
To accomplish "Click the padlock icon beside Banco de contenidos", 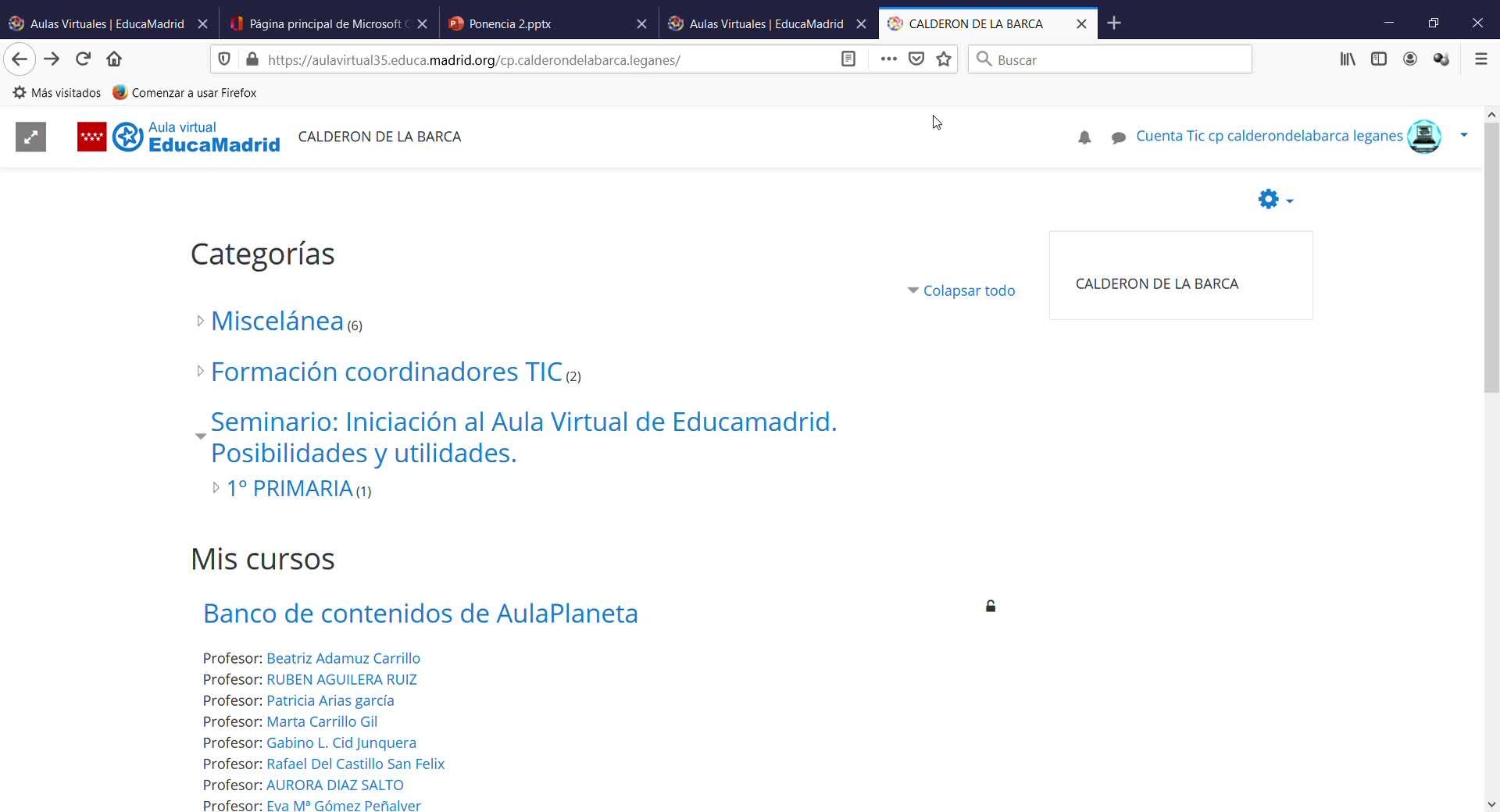I will tap(991, 606).
